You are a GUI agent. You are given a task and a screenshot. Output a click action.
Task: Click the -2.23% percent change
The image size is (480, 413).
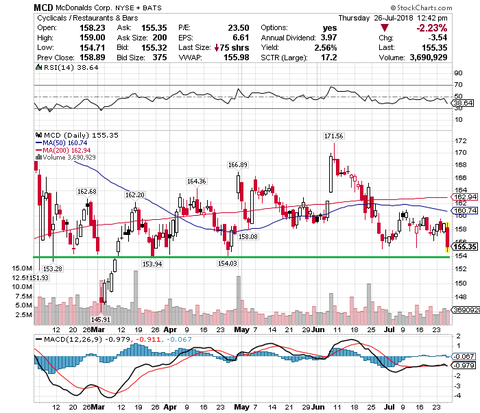[432, 28]
